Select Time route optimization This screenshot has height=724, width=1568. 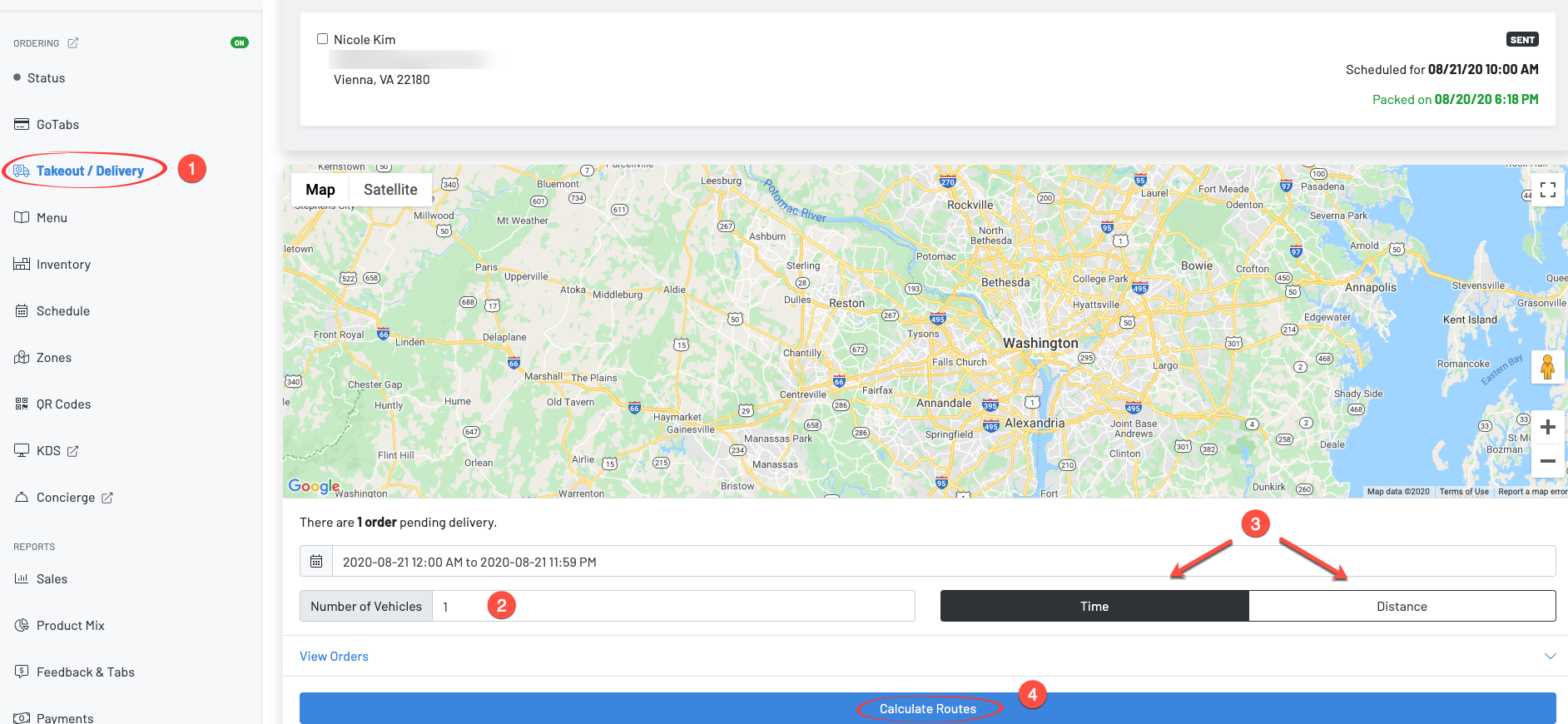tap(1094, 607)
